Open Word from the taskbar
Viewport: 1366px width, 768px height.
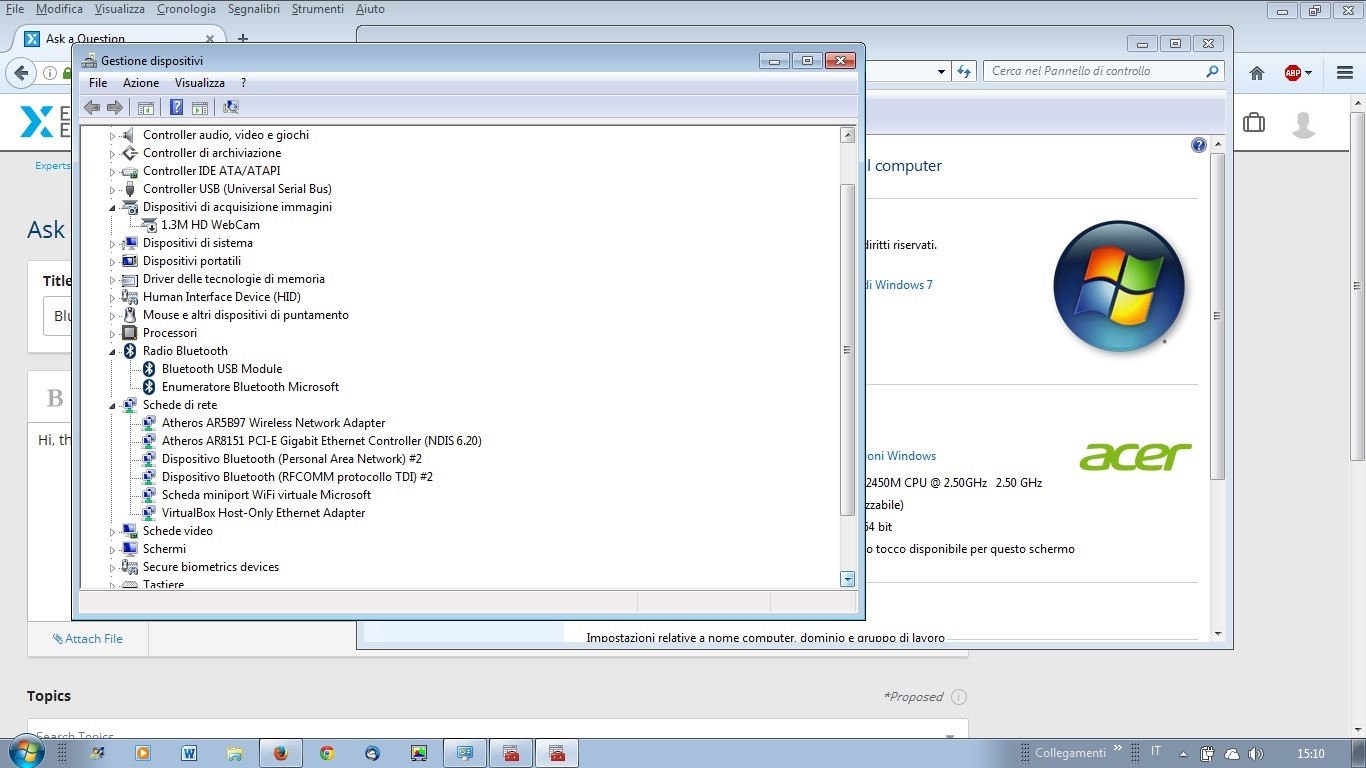pyautogui.click(x=188, y=754)
